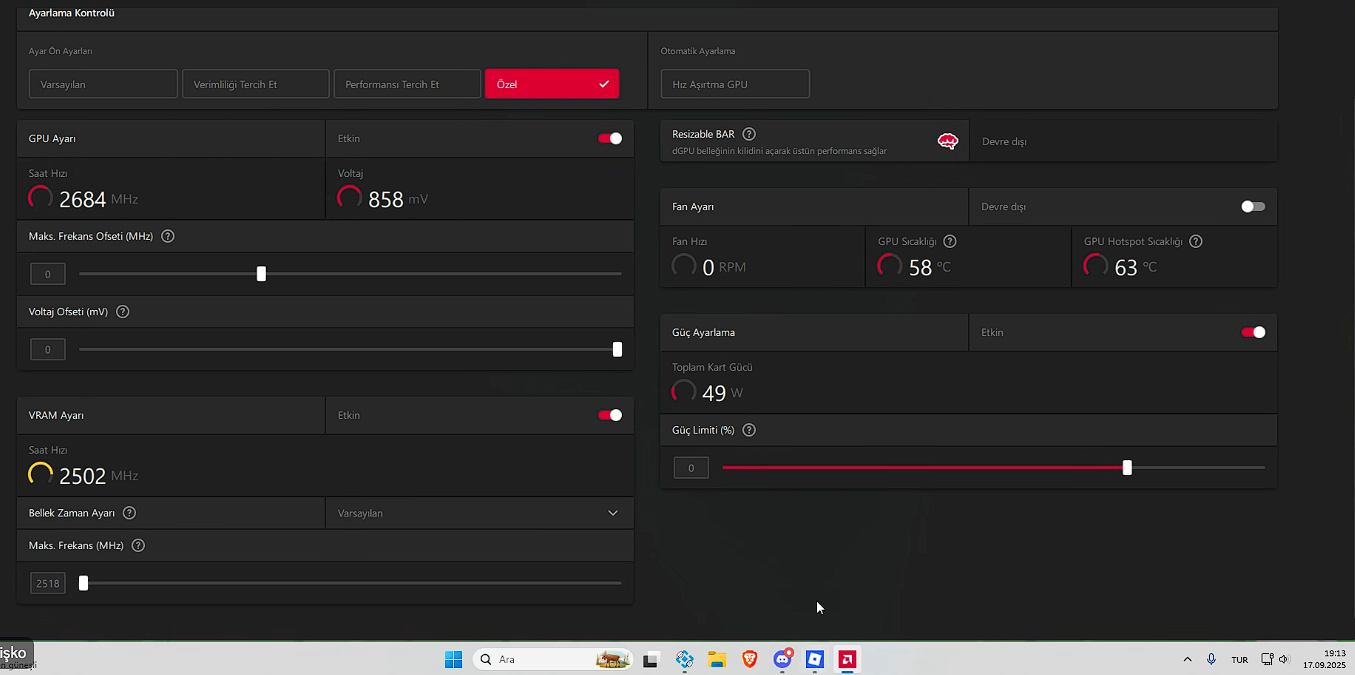Click the 2518 VRAM frequency value box
The image size is (1355, 675).
pyautogui.click(x=48, y=583)
